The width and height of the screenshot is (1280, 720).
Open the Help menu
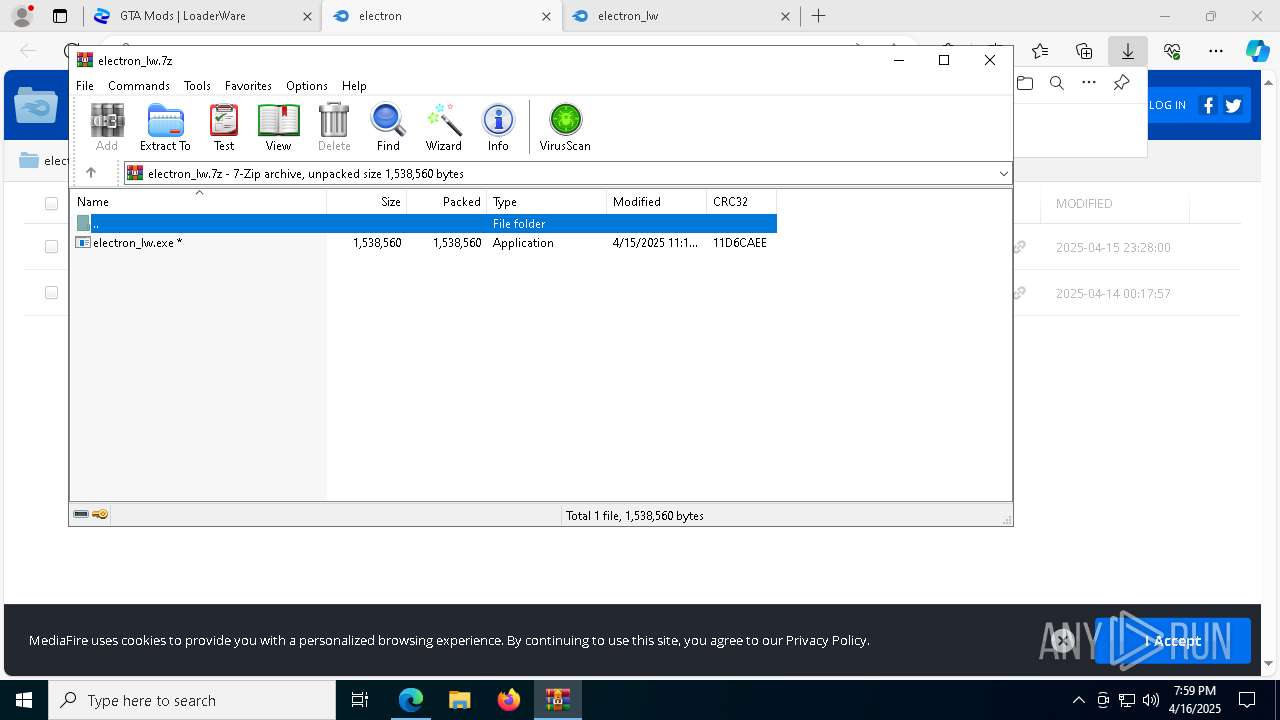click(x=354, y=86)
